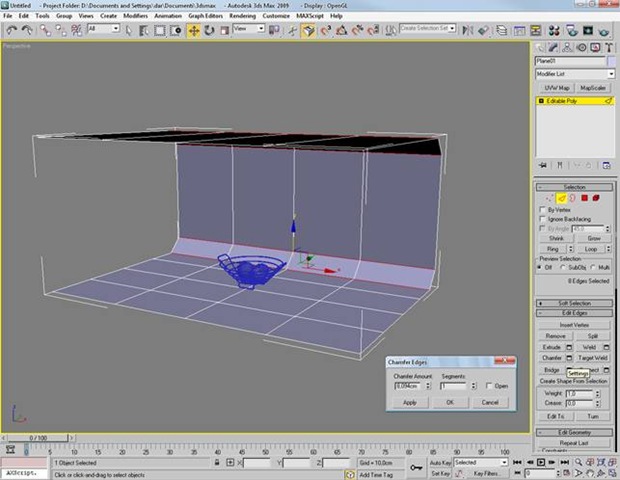Image resolution: width=620 pixels, height=480 pixels.
Task: Enable the By Vertex checkbox
Action: [544, 209]
